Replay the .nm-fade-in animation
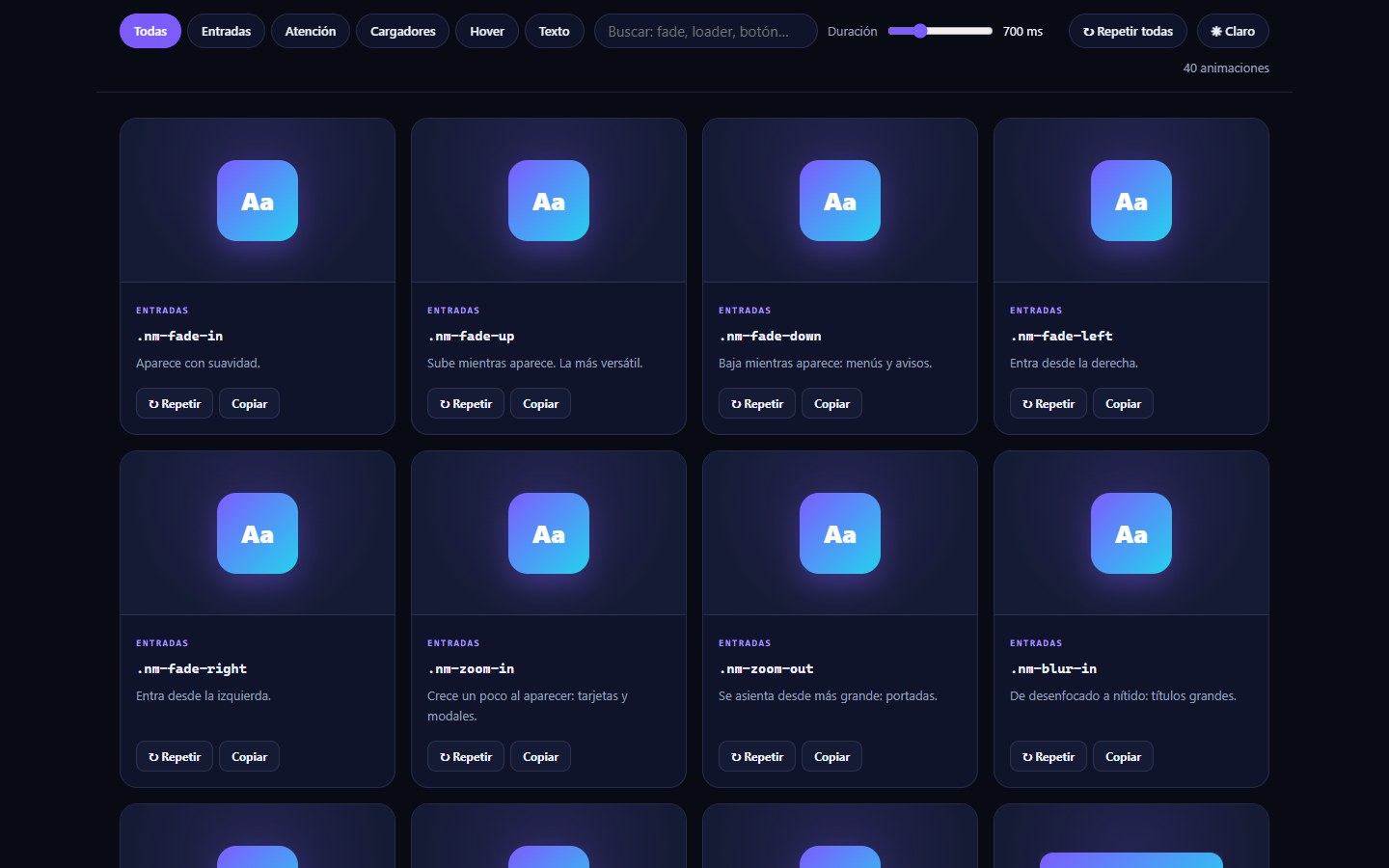Screen dimensions: 1389x868 point(175,403)
